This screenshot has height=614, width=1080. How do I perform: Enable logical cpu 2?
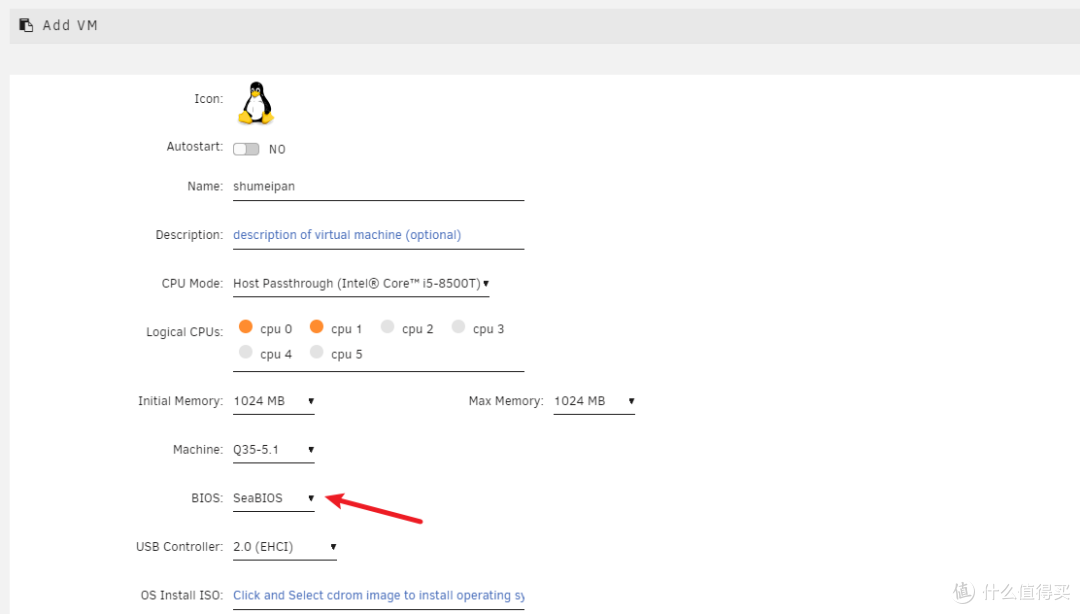[x=388, y=327]
